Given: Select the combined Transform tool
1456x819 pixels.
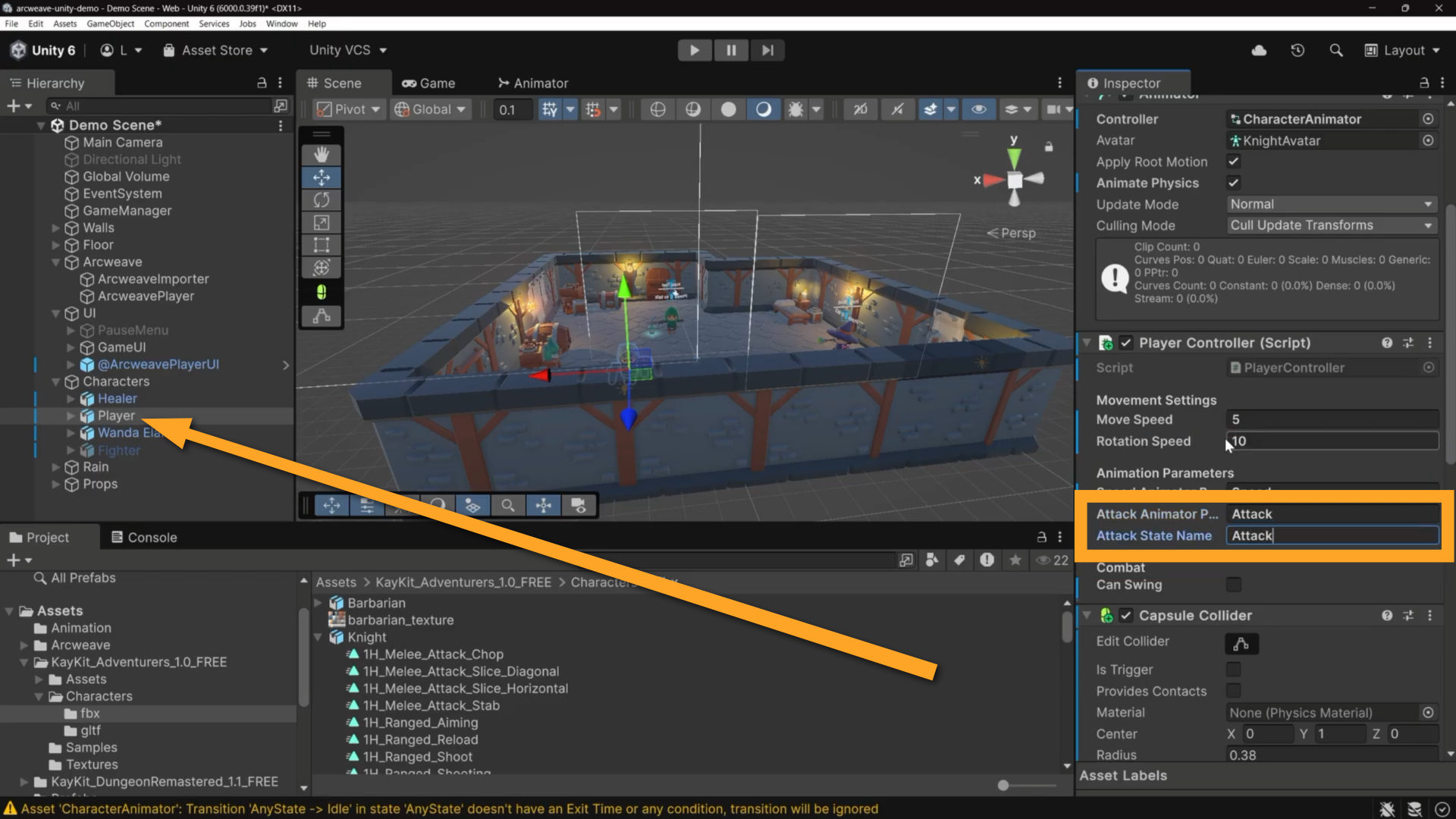Looking at the screenshot, I should click(322, 268).
